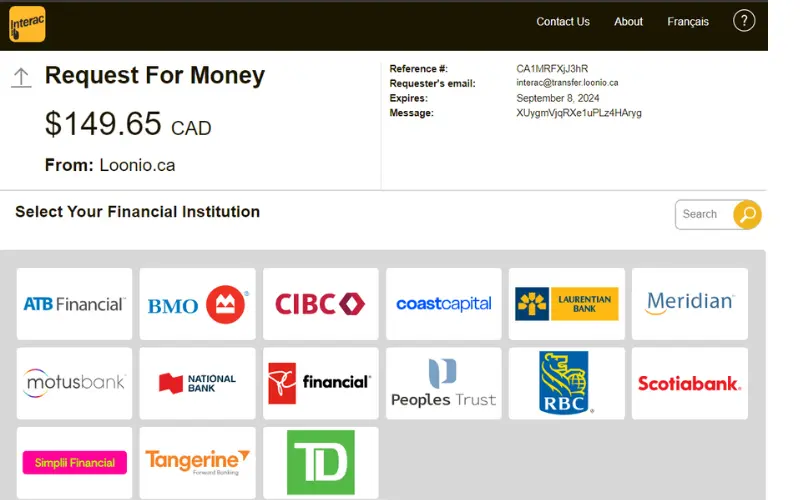Focus the Search institution input field

[x=705, y=214]
